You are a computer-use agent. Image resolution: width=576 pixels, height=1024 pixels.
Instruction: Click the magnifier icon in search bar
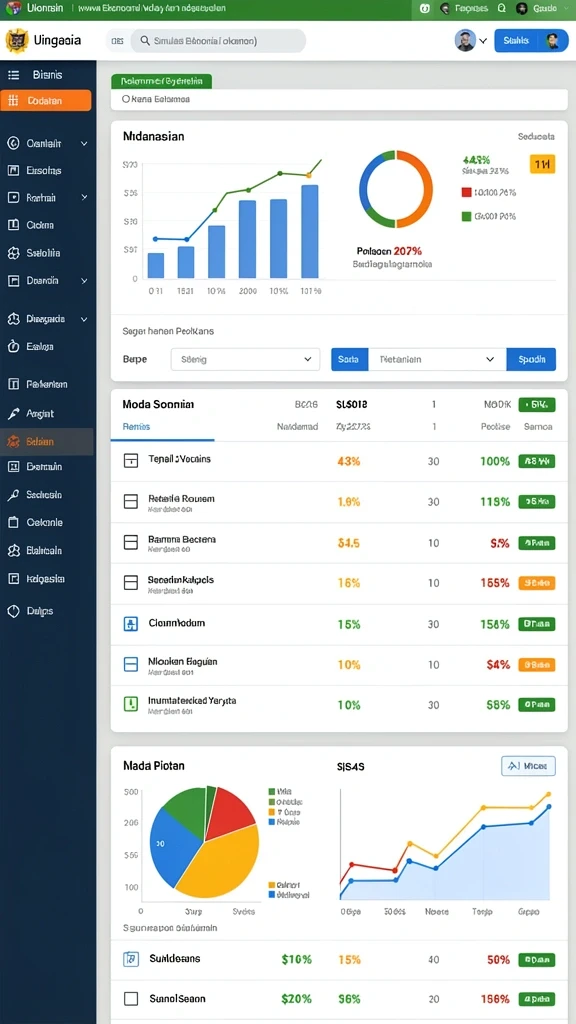[144, 40]
